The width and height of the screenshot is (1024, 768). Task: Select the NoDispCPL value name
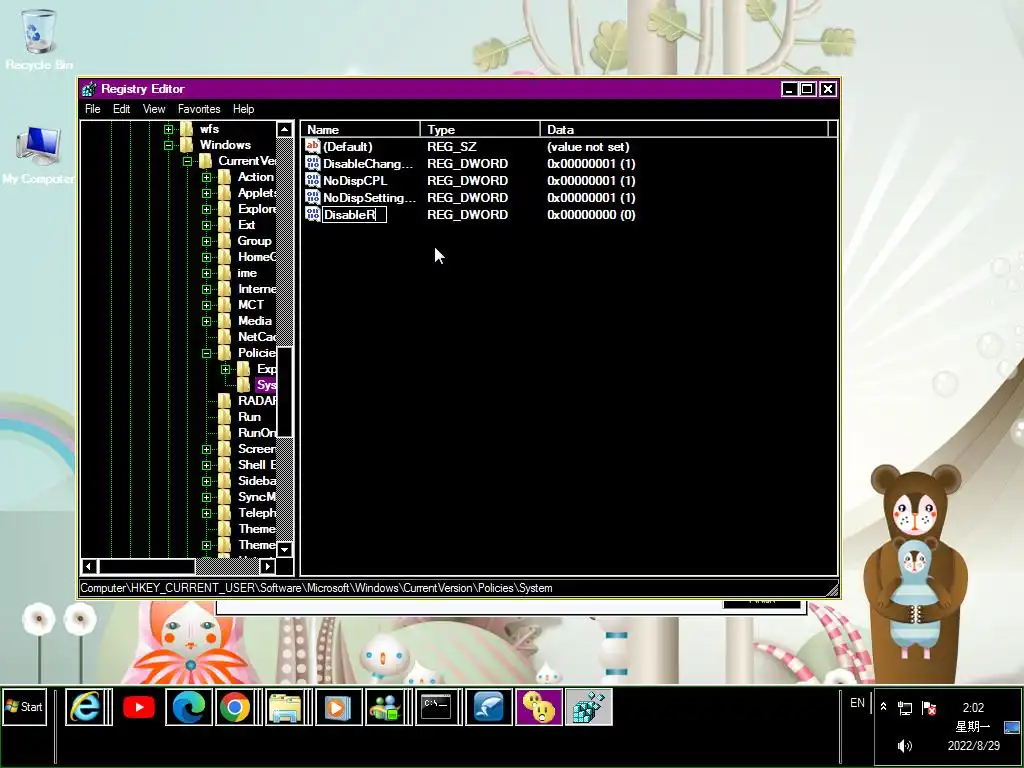tap(355, 180)
